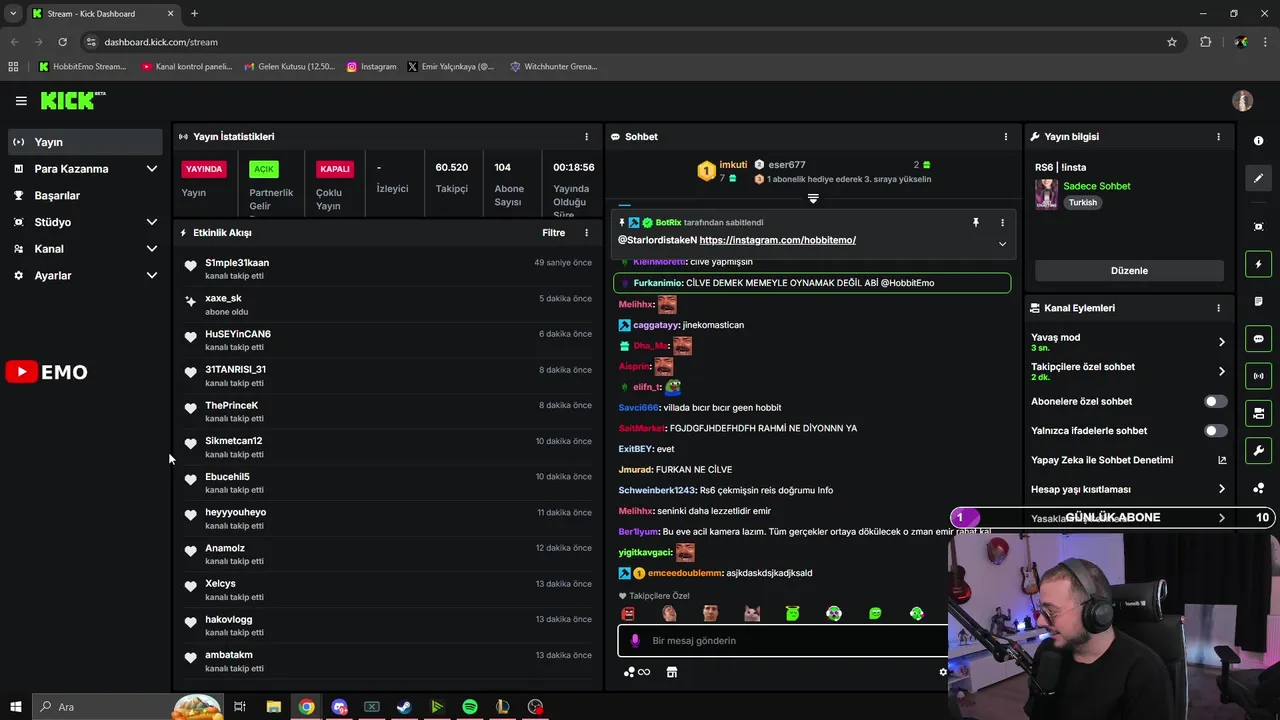Click the Düzenle button
This screenshot has width=1280, height=720.
[1129, 271]
